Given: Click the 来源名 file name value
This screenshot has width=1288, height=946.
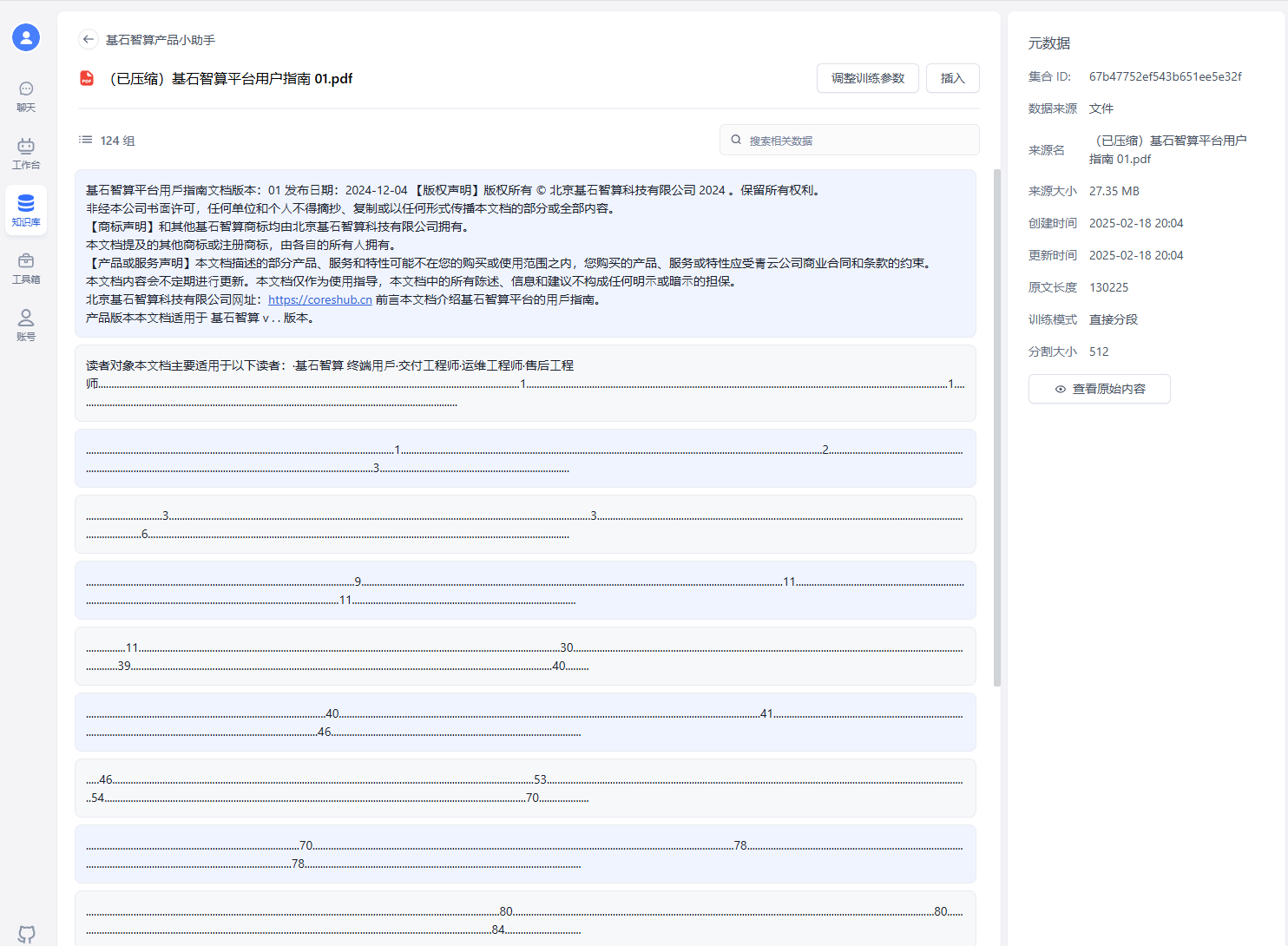Looking at the screenshot, I should tap(1168, 149).
